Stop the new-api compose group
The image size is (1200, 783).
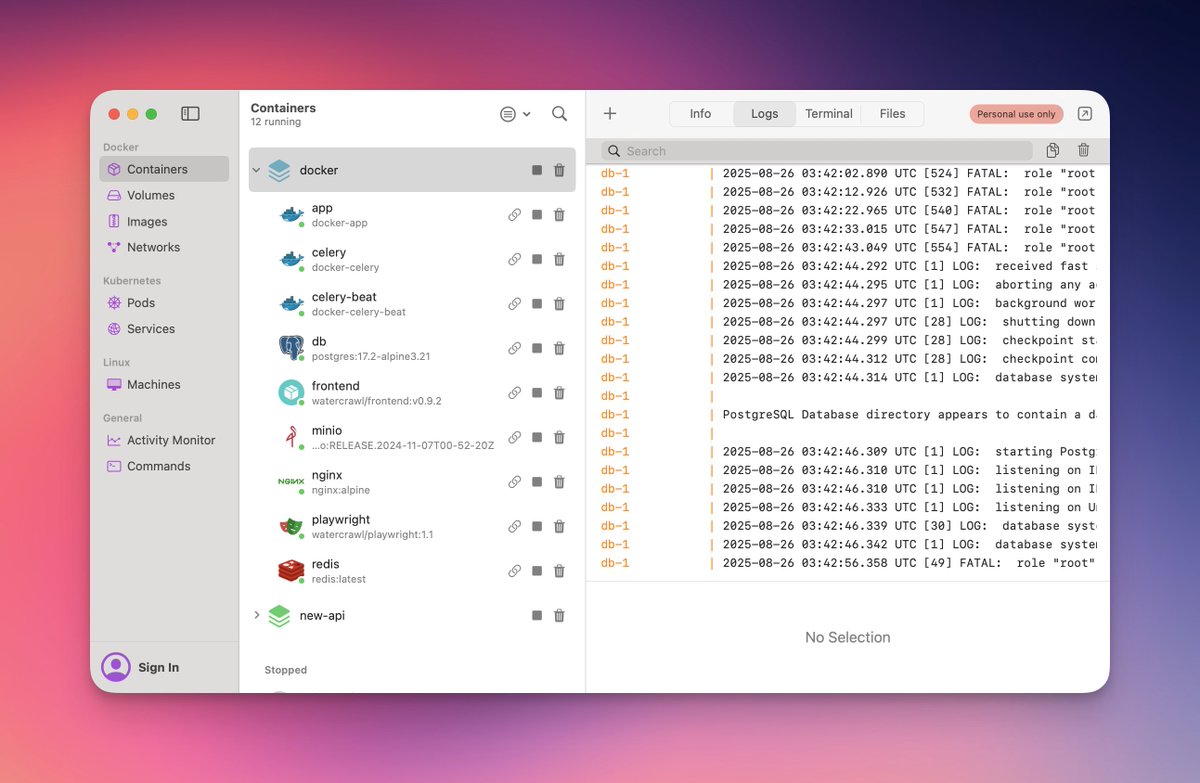point(537,616)
